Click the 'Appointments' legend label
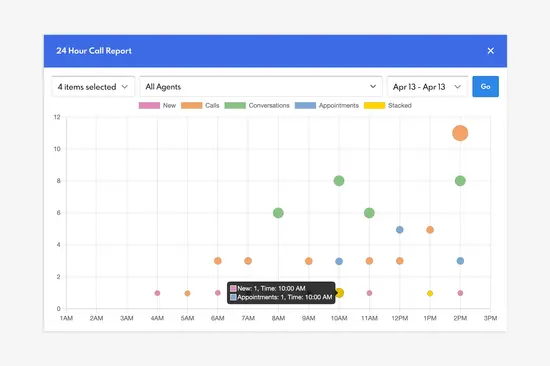This screenshot has height=366, width=550. (x=338, y=106)
